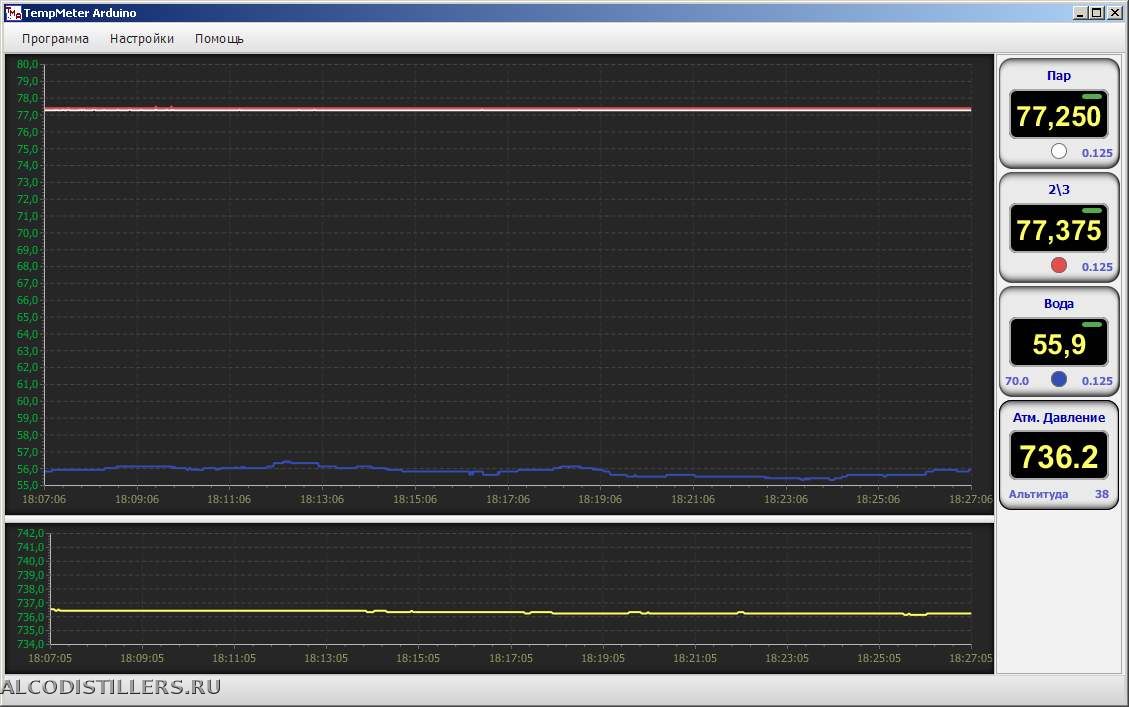Click the 18:27:05 time label on pressure chart
The height and width of the screenshot is (707, 1129).
[x=971, y=658]
